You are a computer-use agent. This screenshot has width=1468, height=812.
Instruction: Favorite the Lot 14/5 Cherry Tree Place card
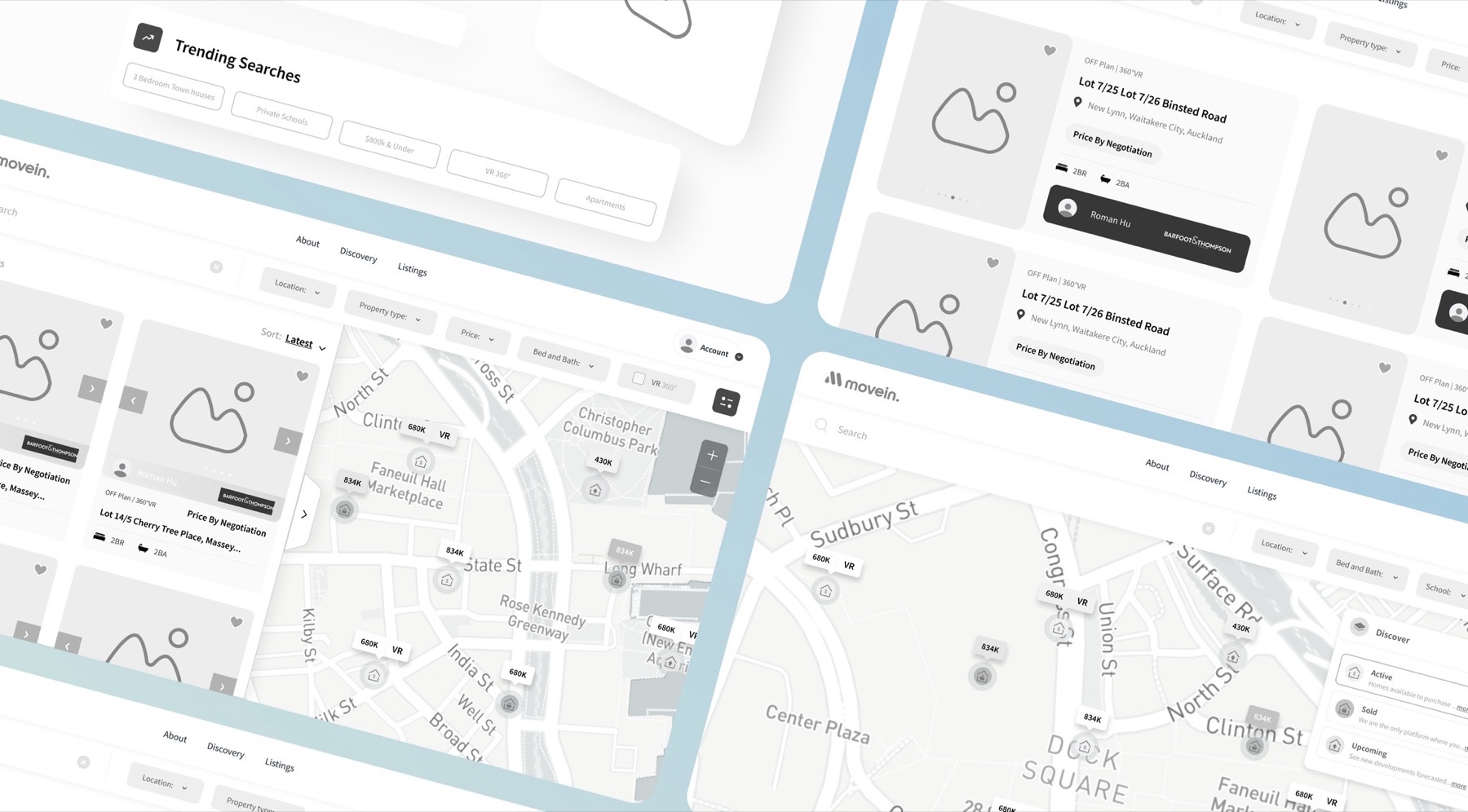303,376
